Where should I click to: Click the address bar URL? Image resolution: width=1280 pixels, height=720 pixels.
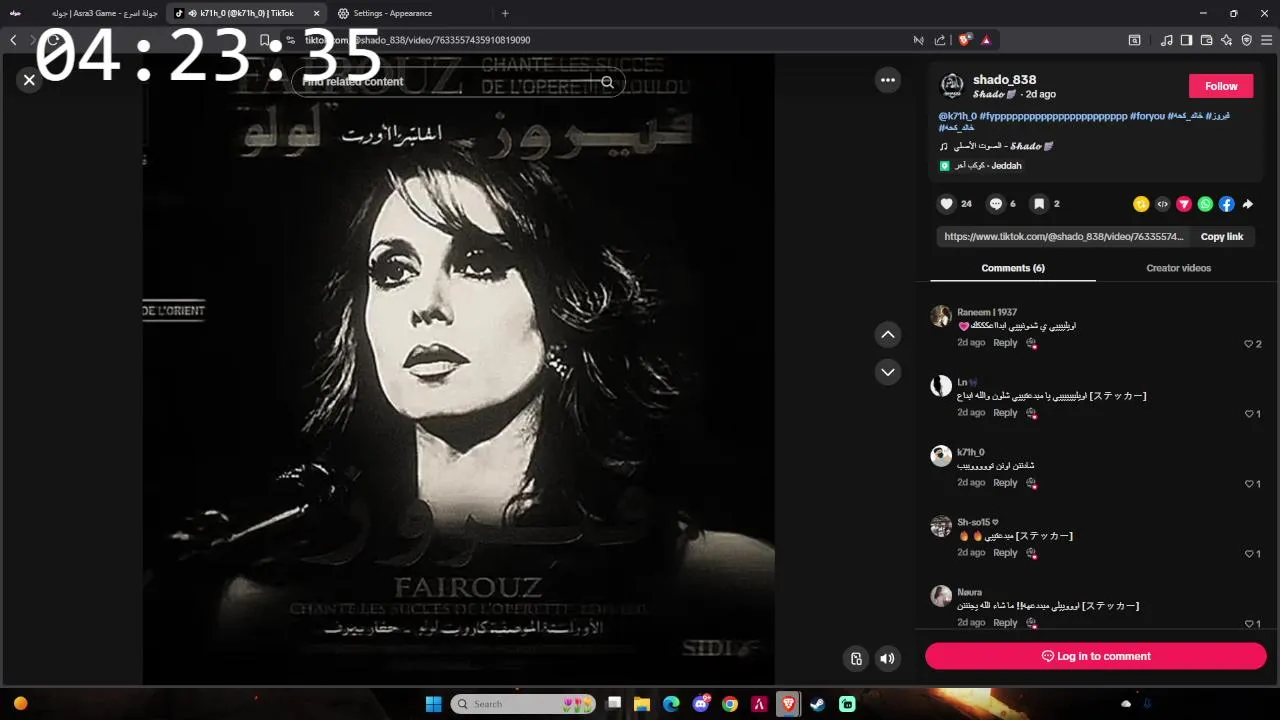pyautogui.click(x=417, y=40)
